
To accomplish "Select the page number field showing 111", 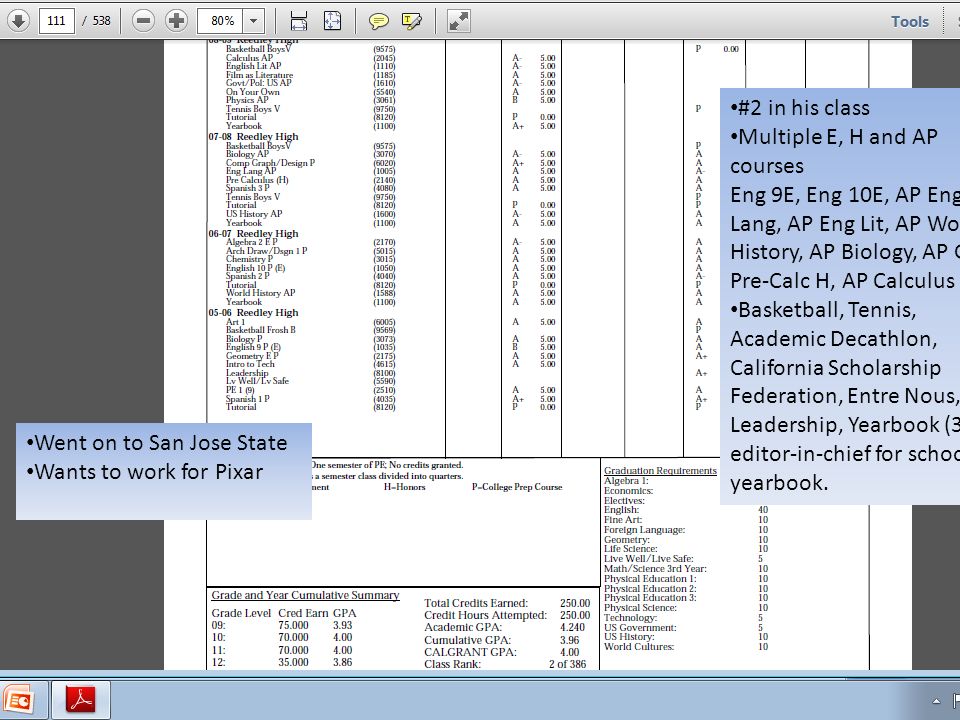I will click(x=56, y=21).
